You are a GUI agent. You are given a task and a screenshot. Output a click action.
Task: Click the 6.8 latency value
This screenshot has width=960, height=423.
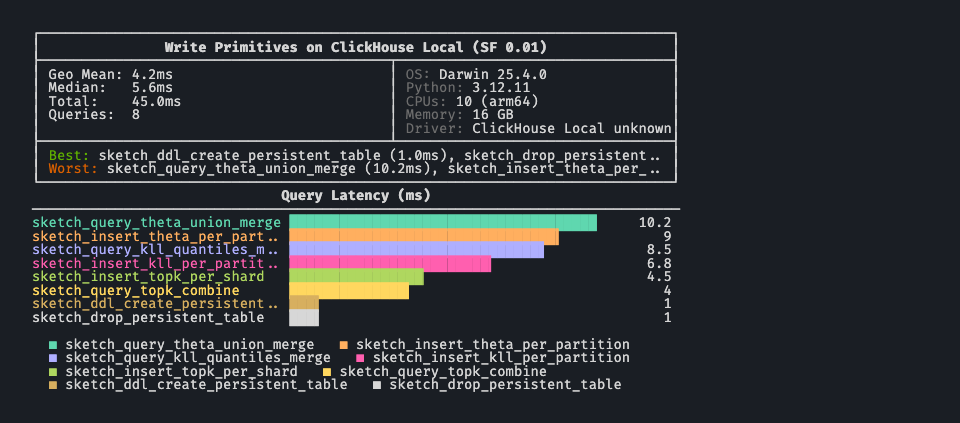coord(659,264)
